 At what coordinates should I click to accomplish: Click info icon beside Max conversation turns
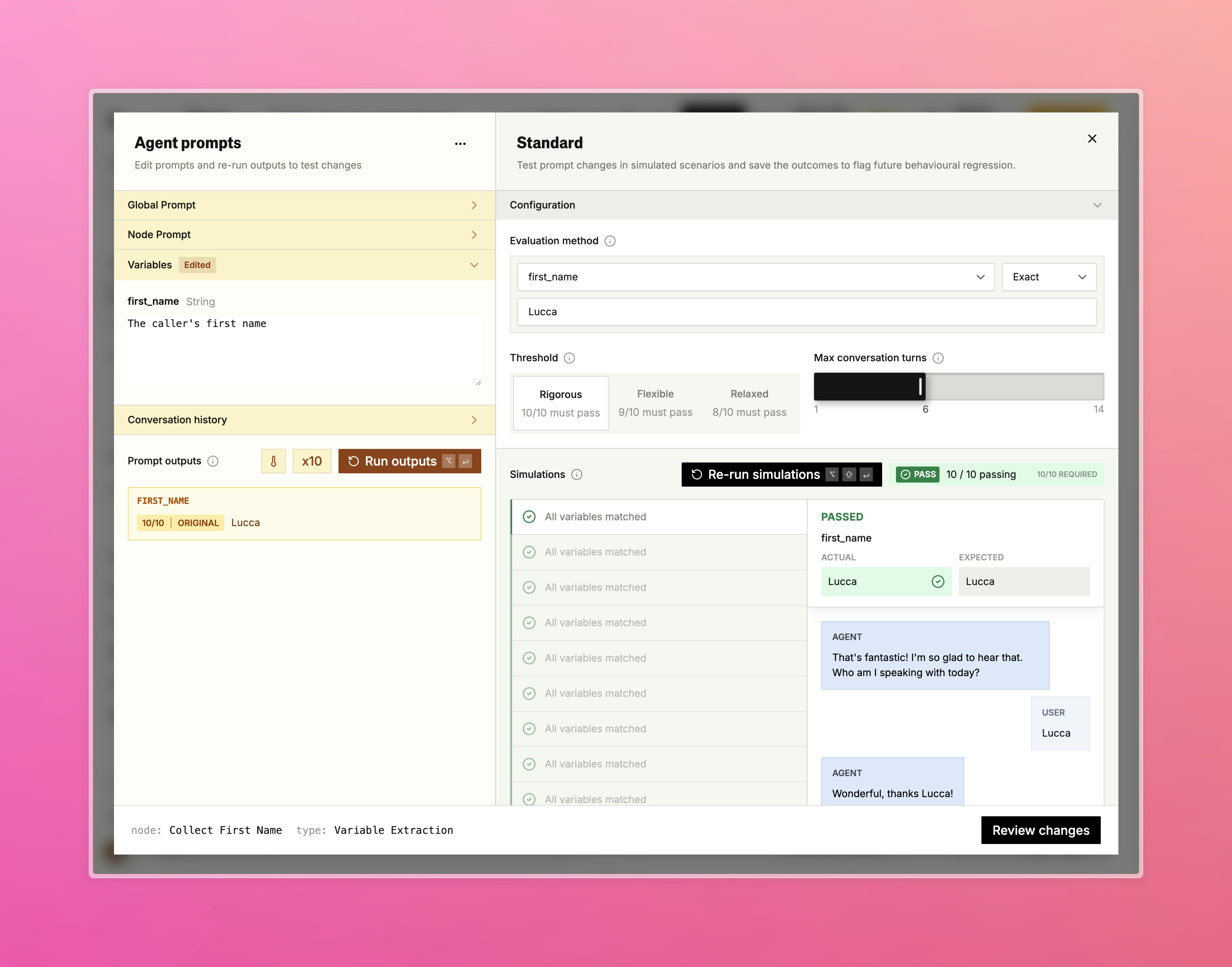[x=938, y=358]
